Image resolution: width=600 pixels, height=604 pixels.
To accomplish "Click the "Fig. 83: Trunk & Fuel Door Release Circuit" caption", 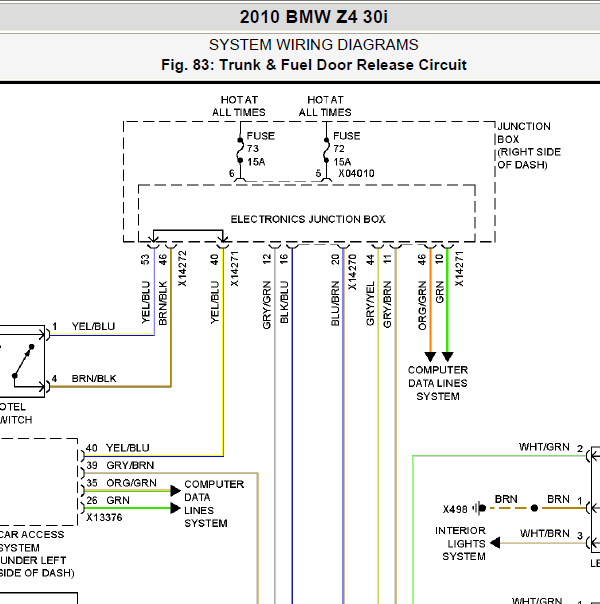I will pyautogui.click(x=313, y=65).
